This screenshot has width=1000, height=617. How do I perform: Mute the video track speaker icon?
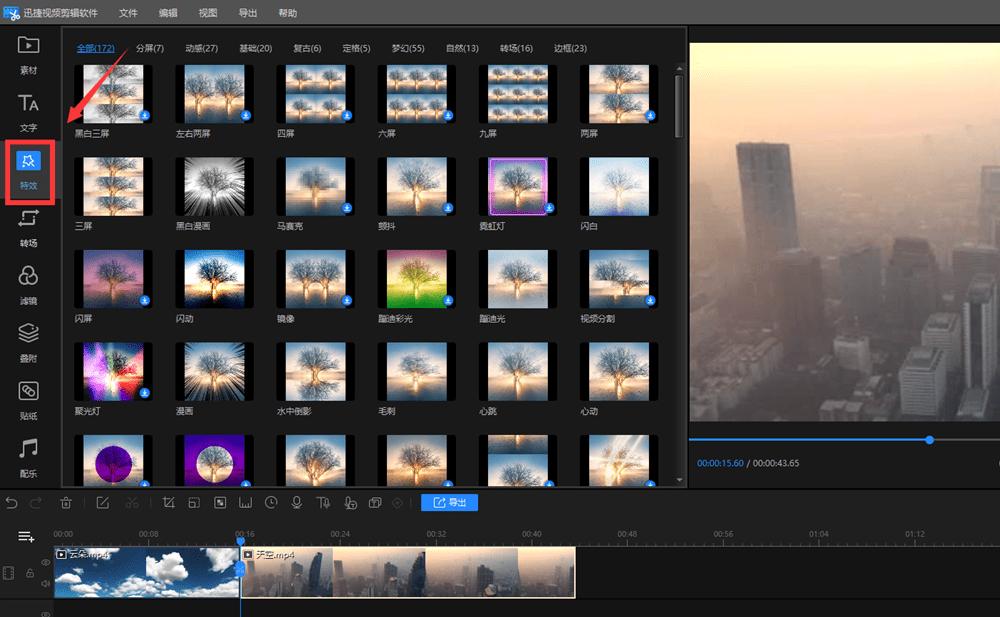point(46,583)
